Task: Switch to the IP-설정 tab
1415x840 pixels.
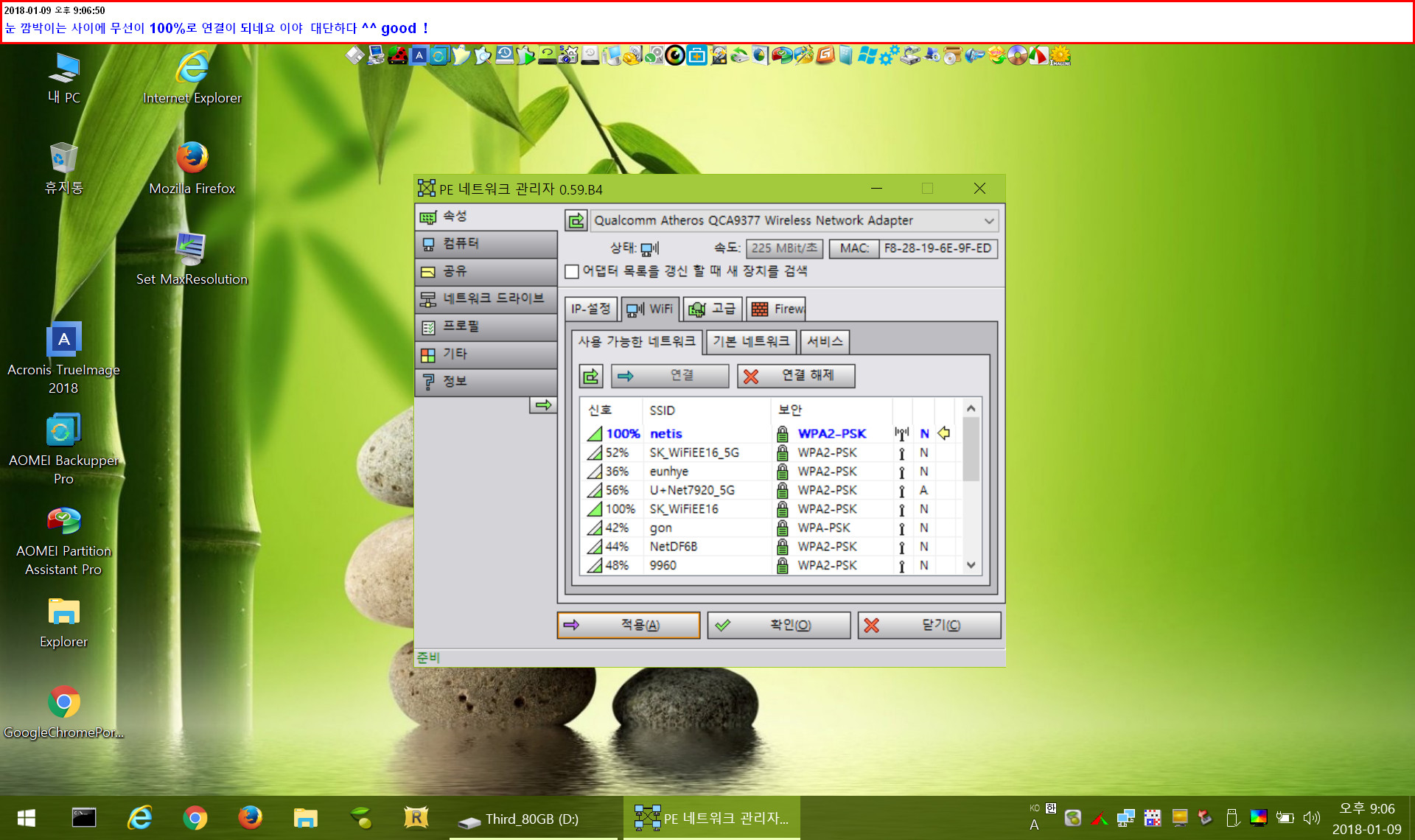Action: (591, 309)
